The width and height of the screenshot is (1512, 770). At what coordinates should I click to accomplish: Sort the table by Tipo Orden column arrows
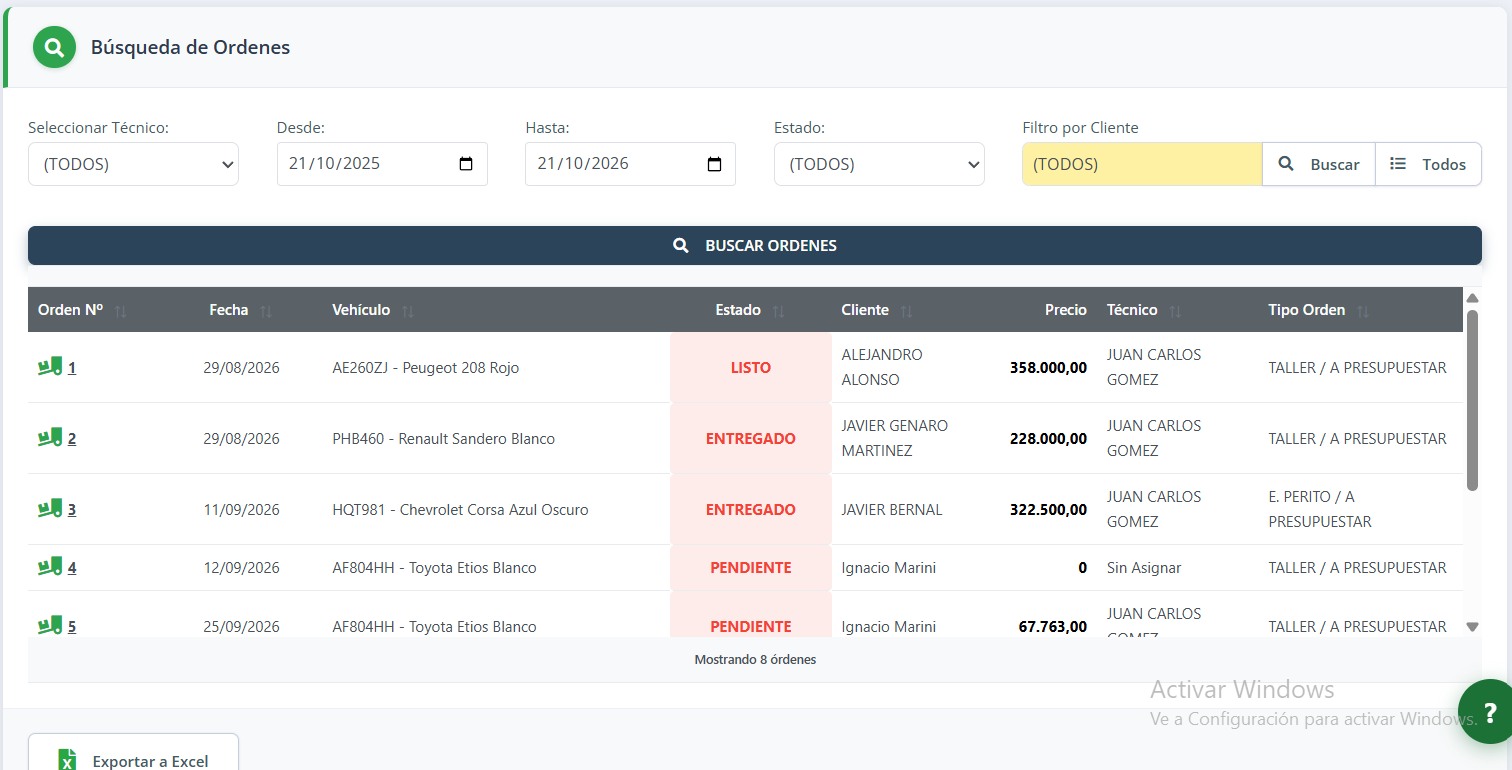(1363, 311)
